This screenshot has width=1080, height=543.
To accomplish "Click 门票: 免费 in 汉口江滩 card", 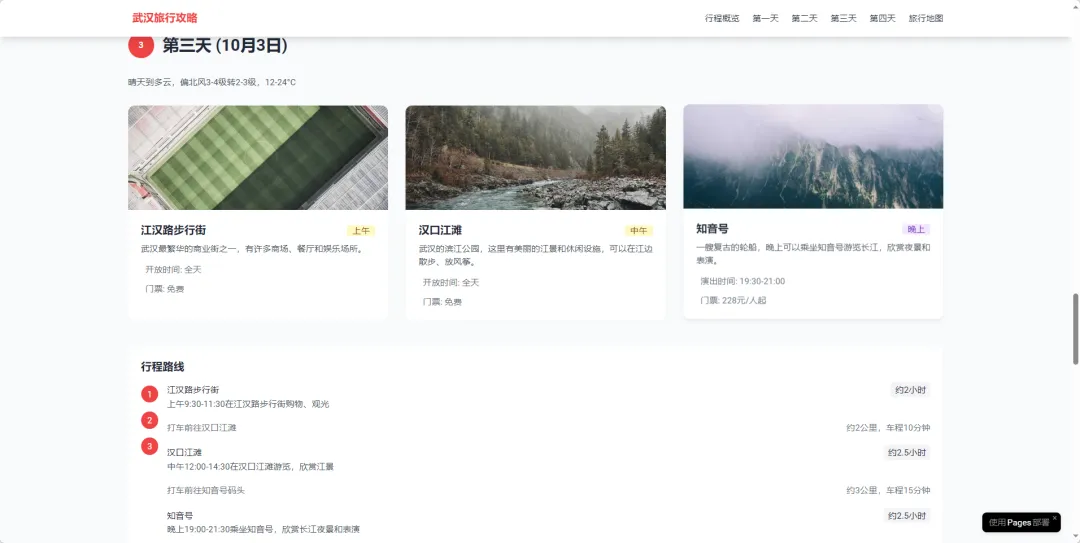I will (x=442, y=302).
